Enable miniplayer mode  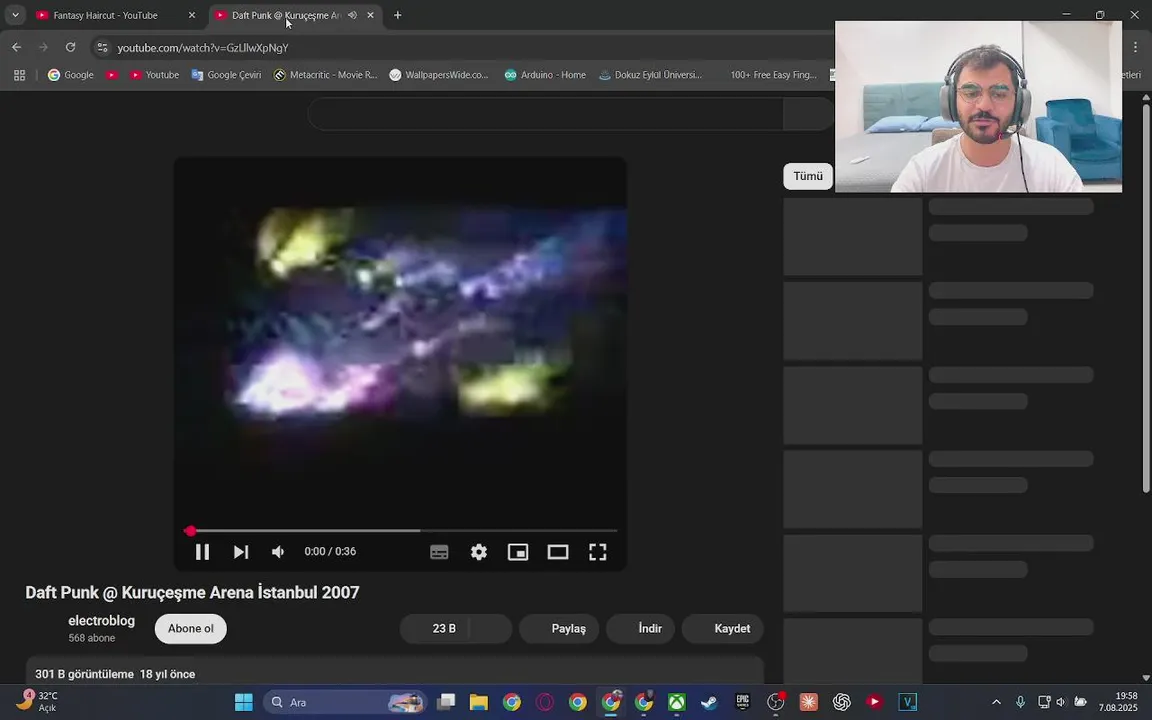518,552
